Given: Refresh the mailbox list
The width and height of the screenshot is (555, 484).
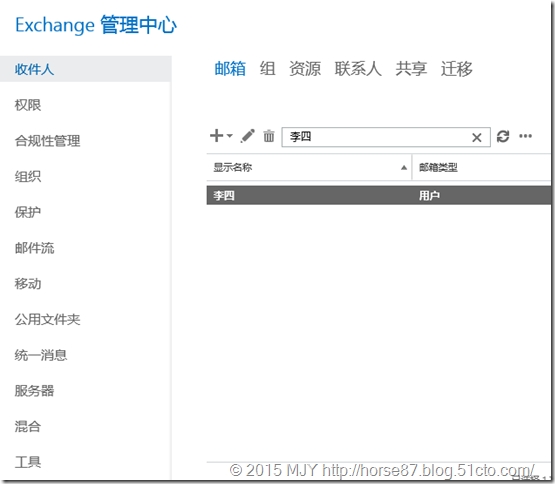Looking at the screenshot, I should pos(503,136).
